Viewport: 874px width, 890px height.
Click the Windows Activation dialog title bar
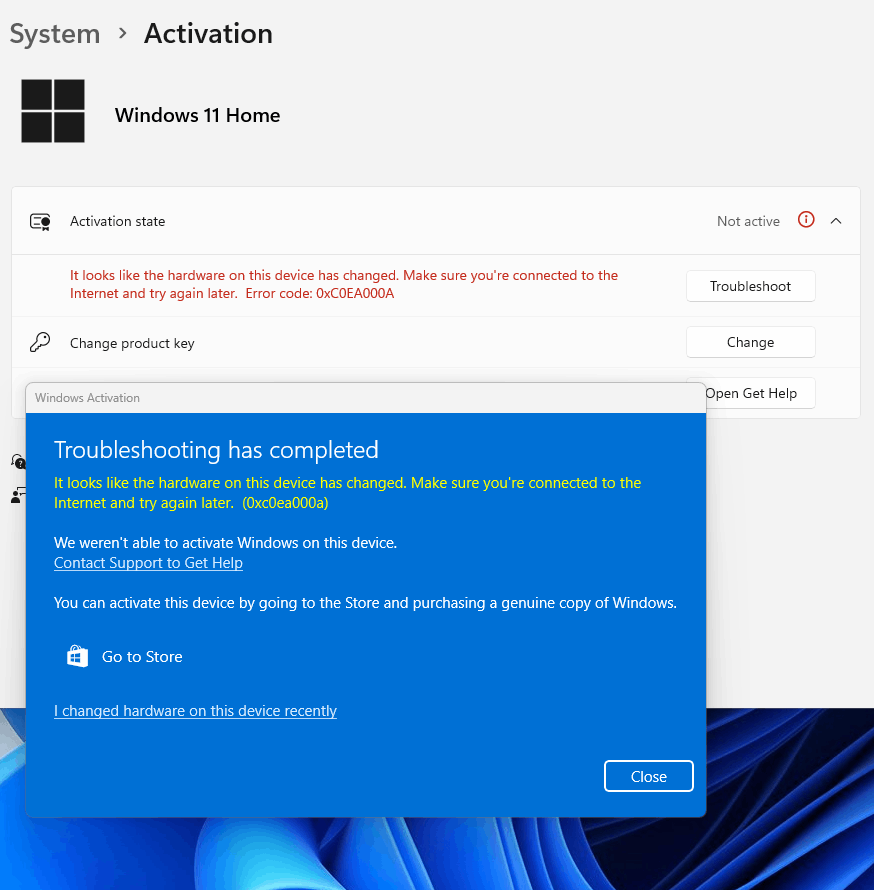click(x=365, y=398)
